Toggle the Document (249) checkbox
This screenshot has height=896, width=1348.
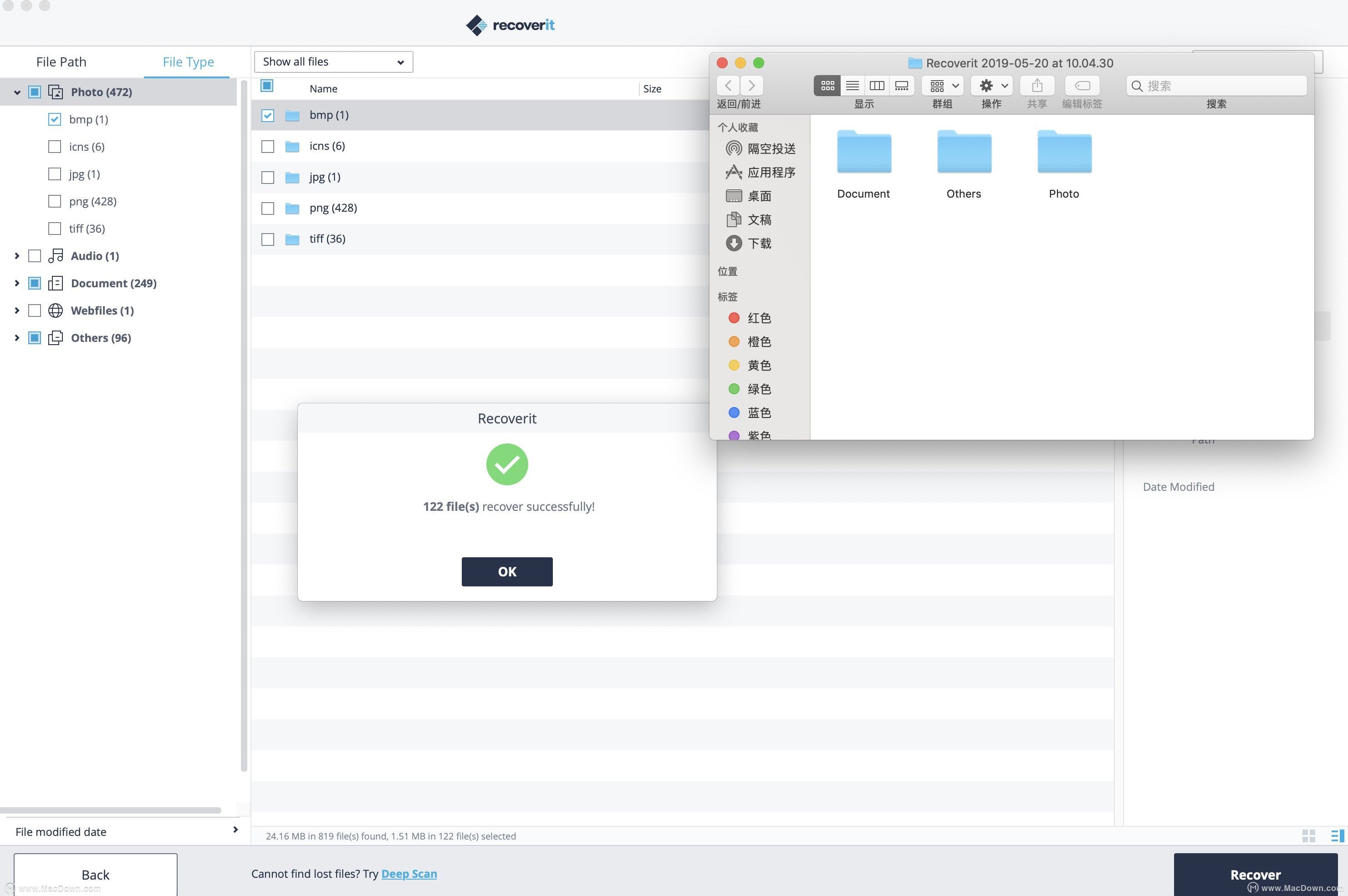click(x=35, y=284)
